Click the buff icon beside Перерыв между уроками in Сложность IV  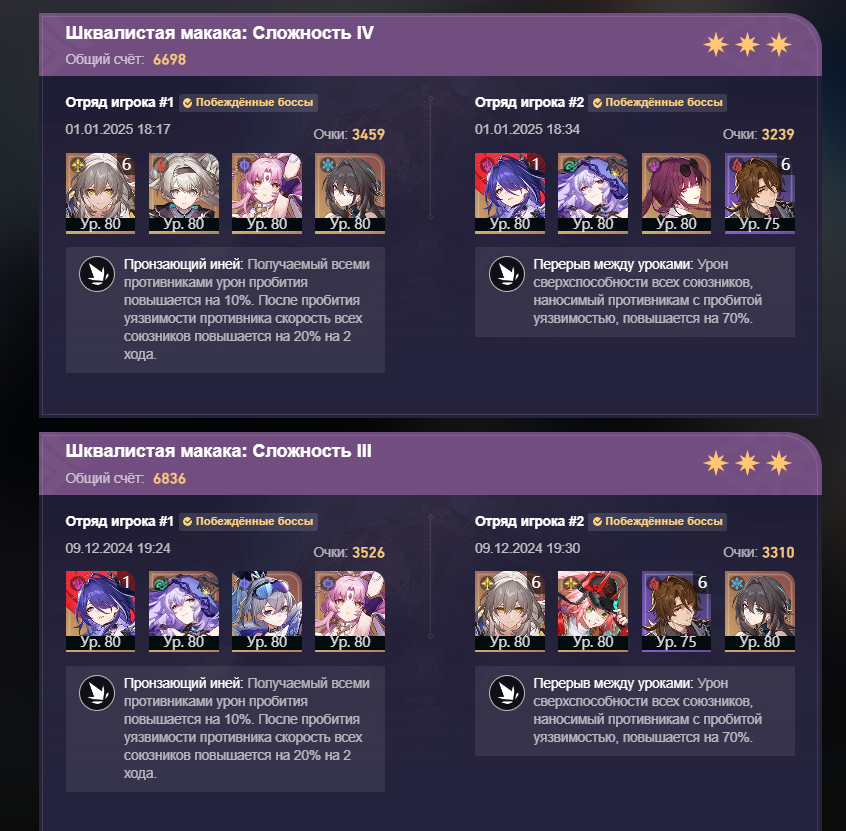[507, 274]
